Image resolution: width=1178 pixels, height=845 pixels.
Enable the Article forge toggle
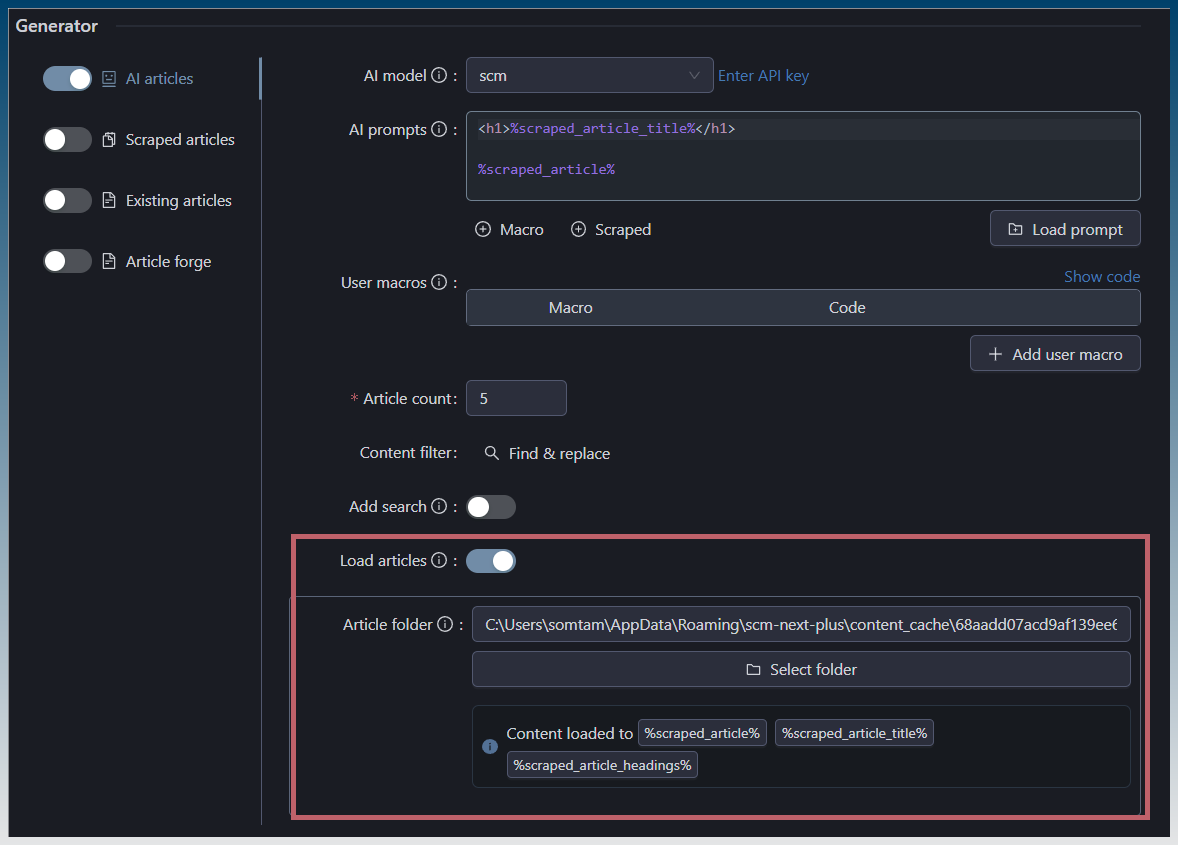click(67, 261)
